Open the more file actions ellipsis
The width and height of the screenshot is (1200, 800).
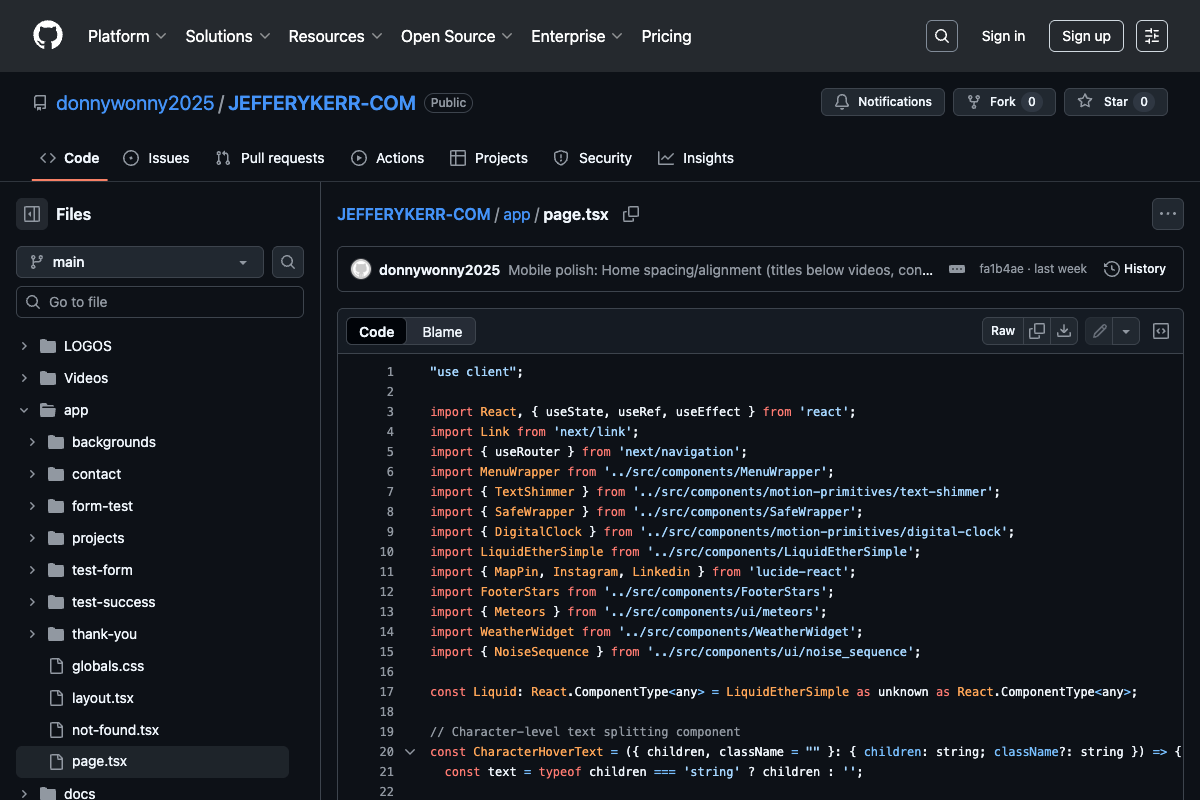click(1167, 214)
